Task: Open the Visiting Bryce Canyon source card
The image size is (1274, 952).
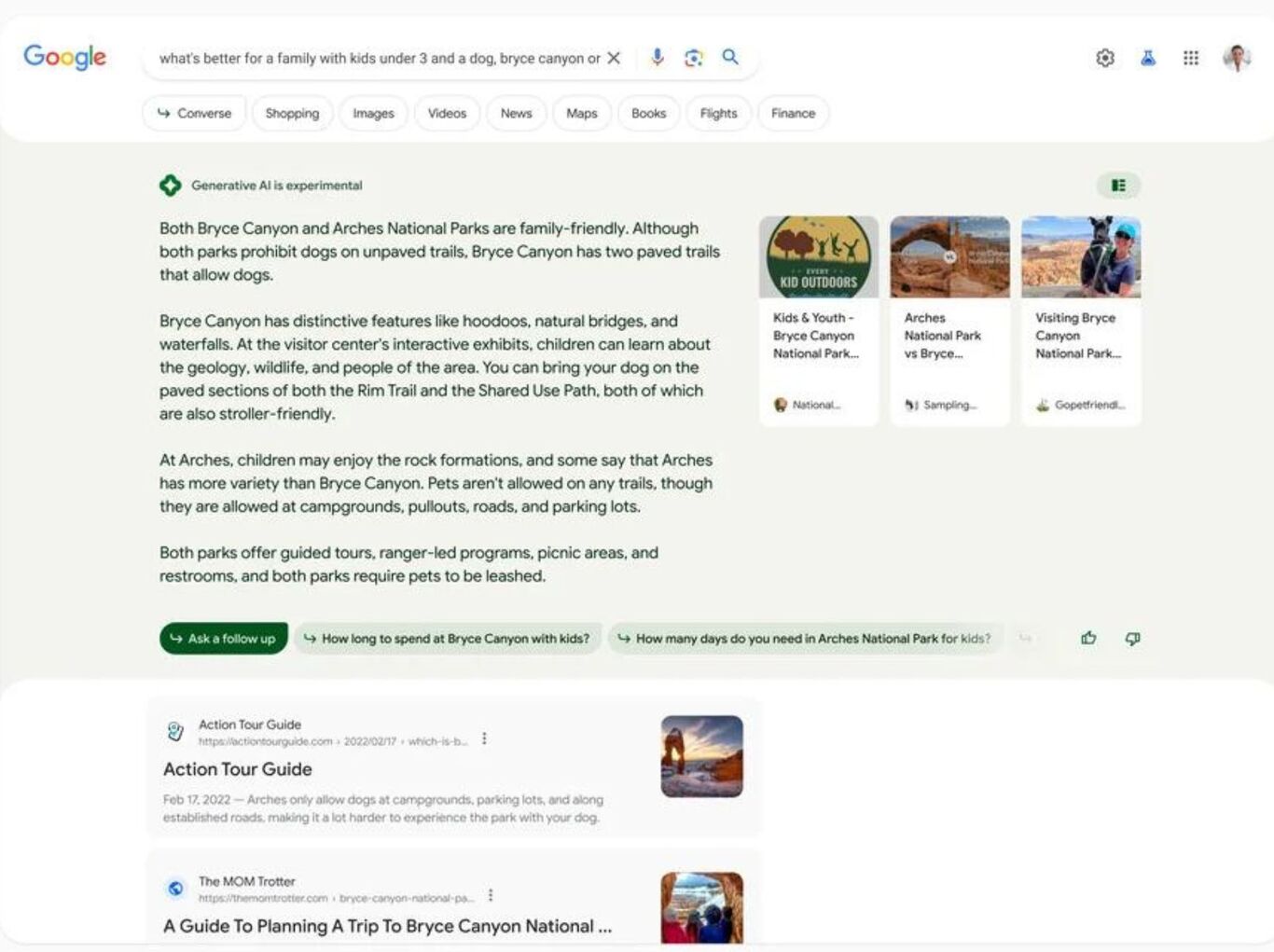Action: coord(1080,321)
